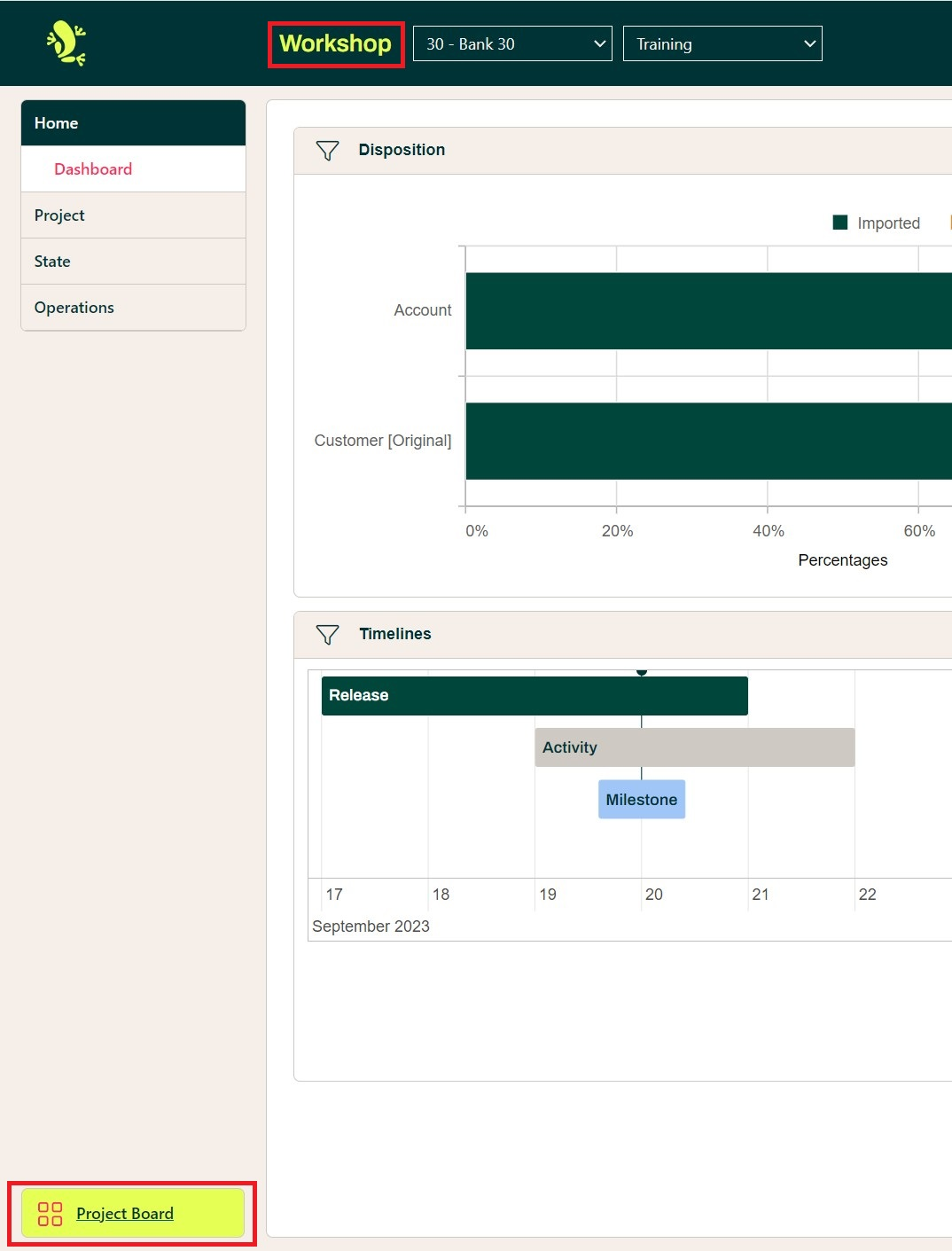Open the 30 - Bank 30 dropdown

click(512, 44)
